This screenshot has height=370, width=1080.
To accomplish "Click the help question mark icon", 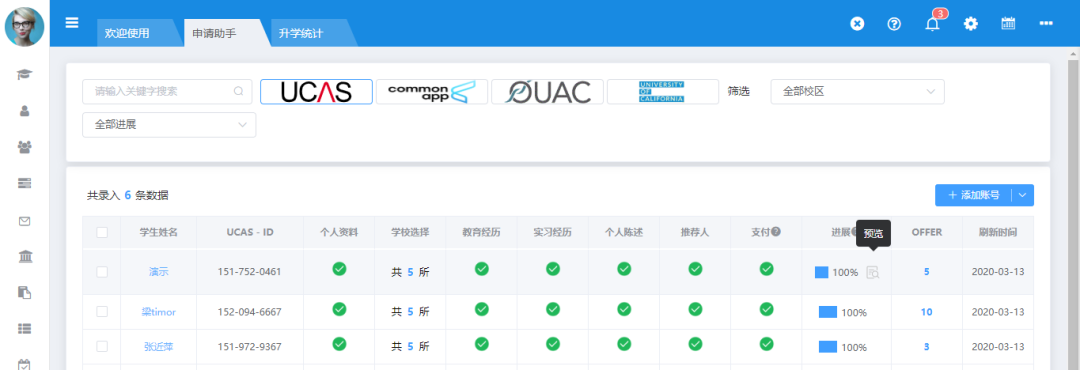I will [894, 23].
